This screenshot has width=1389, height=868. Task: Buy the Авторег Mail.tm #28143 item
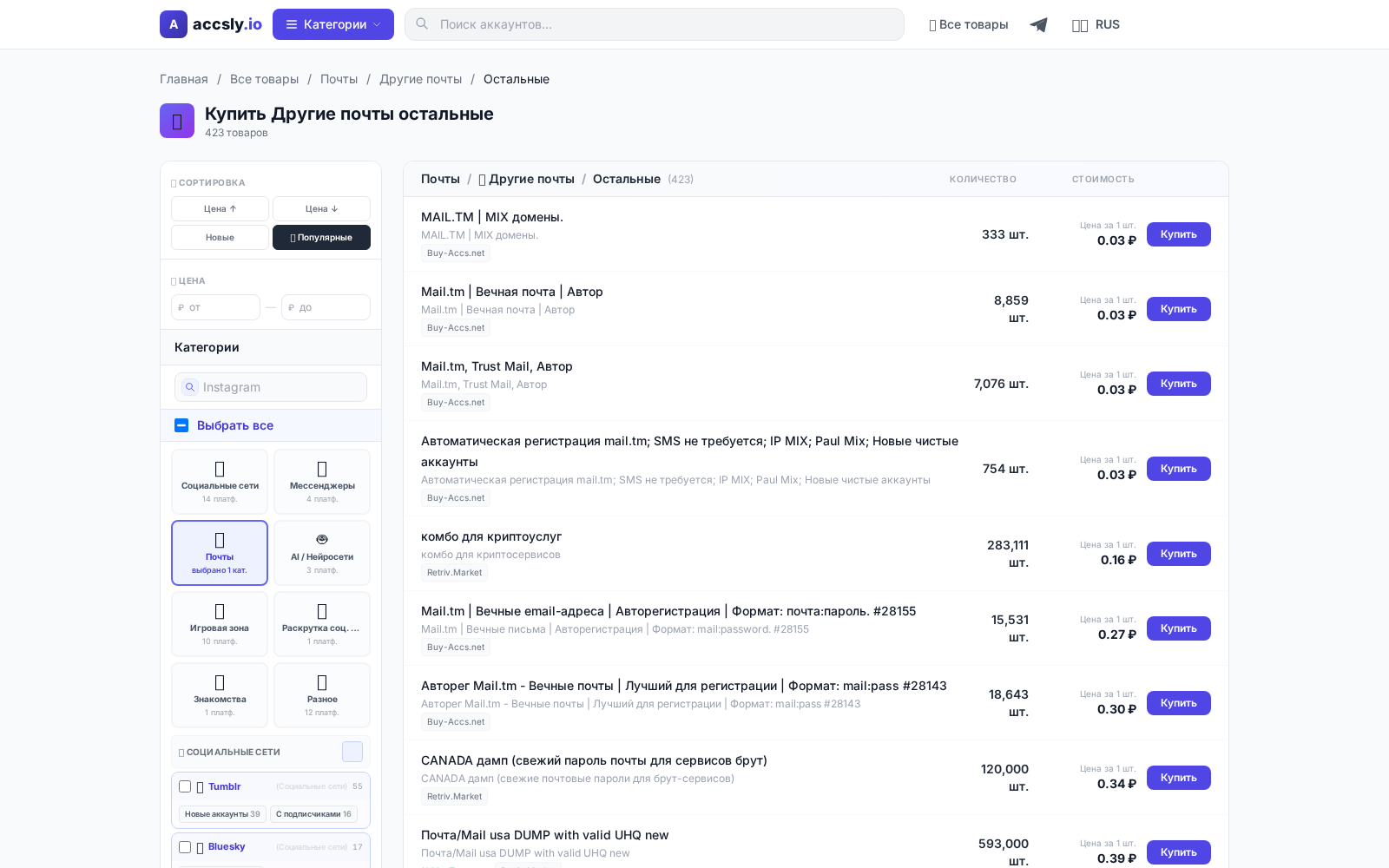[1178, 703]
